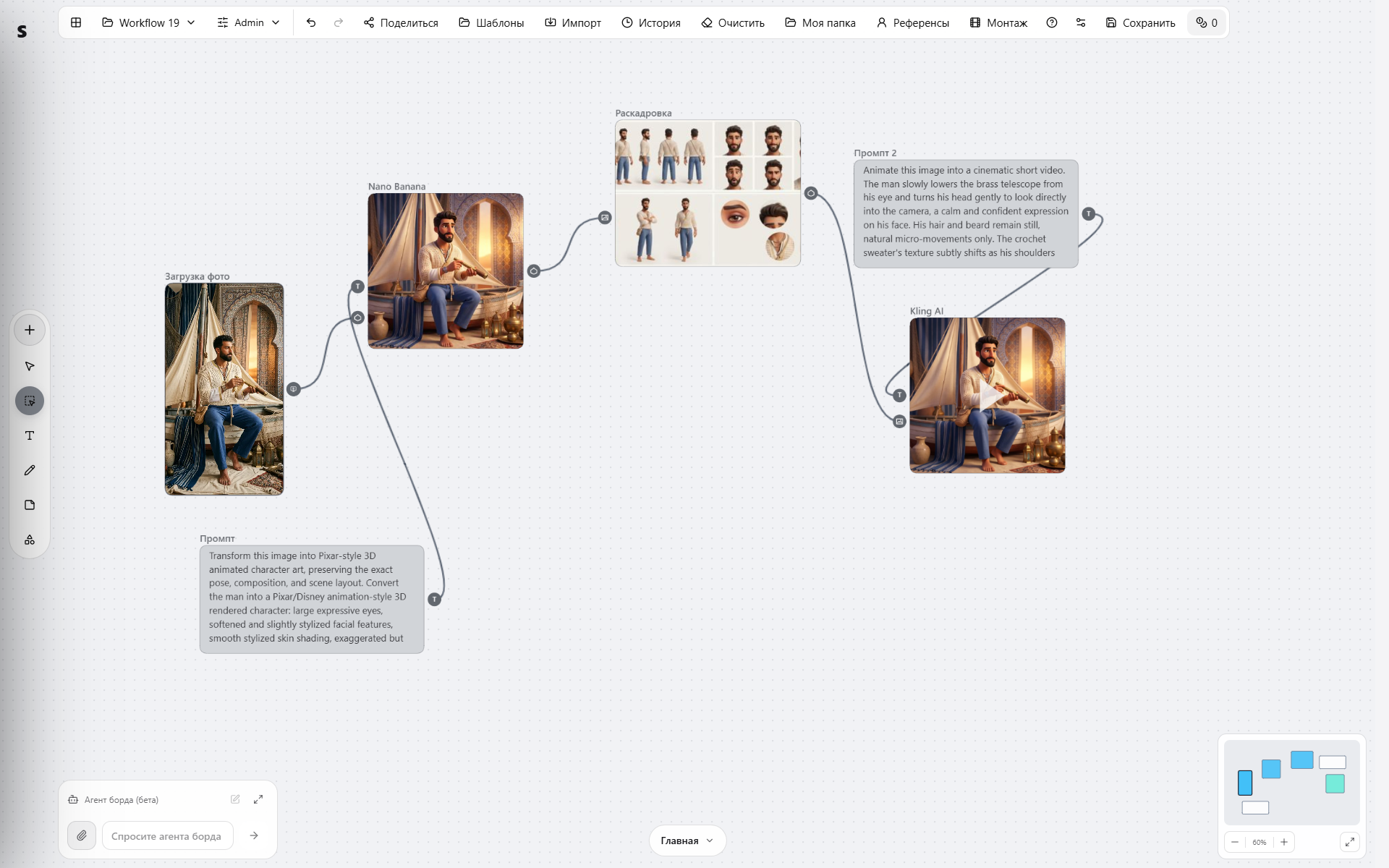Select the shapes tool
The image size is (1389, 868).
pyautogui.click(x=30, y=540)
